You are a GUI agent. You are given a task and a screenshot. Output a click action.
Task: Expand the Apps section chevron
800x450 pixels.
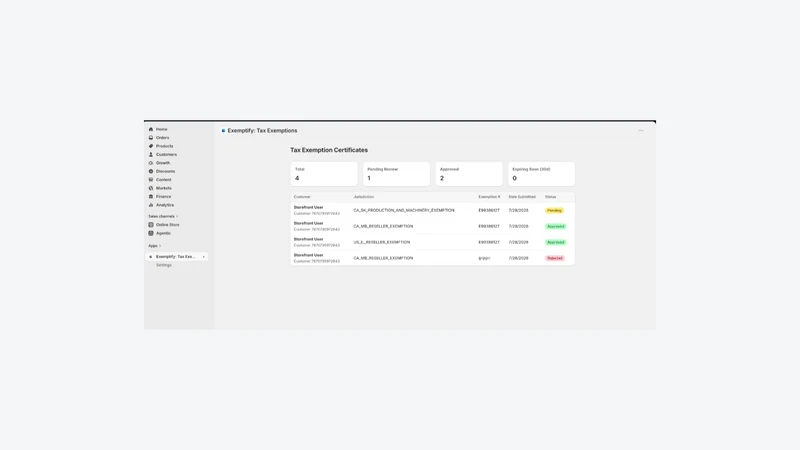point(160,246)
